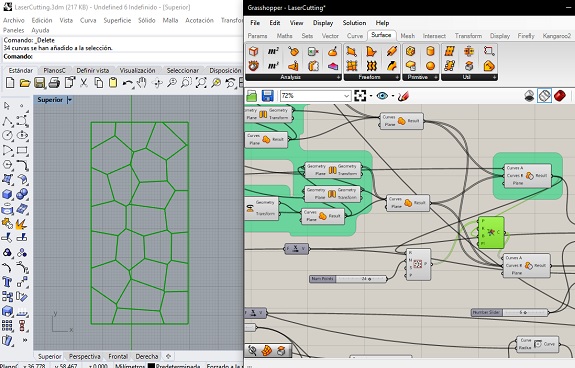
Task: Click the Cut scissors icon in Rhino
Action: click(84, 83)
